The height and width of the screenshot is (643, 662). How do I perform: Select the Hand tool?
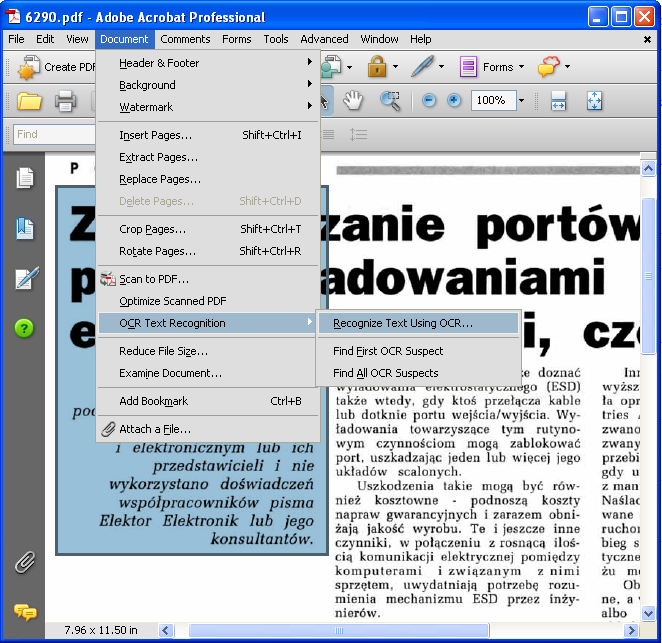tap(352, 100)
